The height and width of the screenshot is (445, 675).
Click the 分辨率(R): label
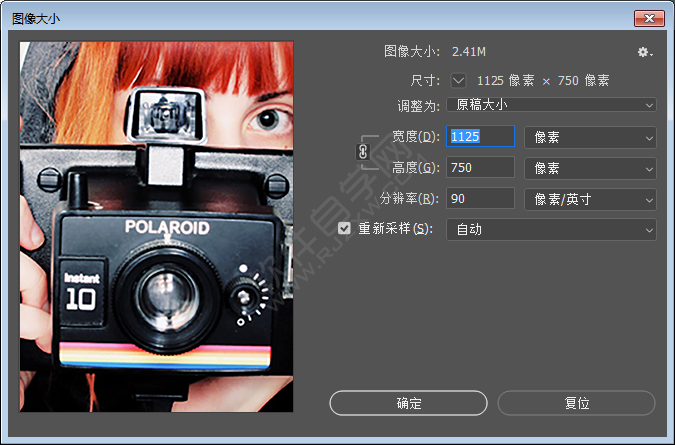click(x=409, y=198)
